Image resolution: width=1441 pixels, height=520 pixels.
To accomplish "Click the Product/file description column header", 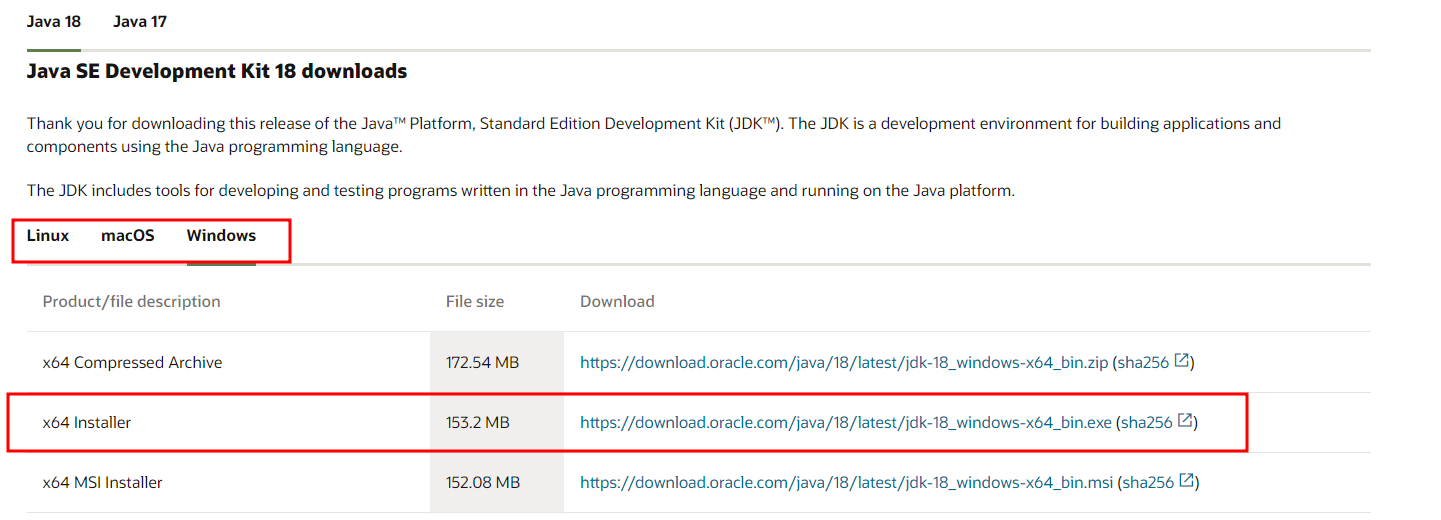I will [x=131, y=301].
